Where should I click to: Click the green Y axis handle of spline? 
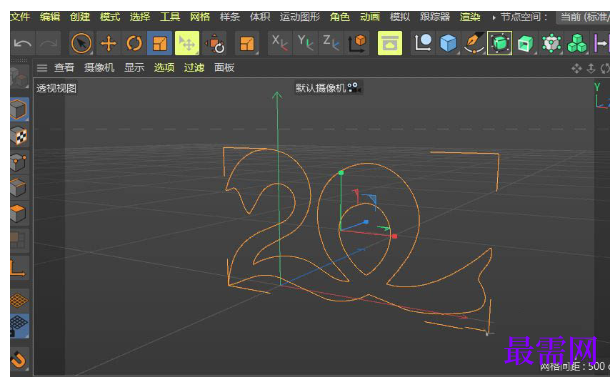341,173
